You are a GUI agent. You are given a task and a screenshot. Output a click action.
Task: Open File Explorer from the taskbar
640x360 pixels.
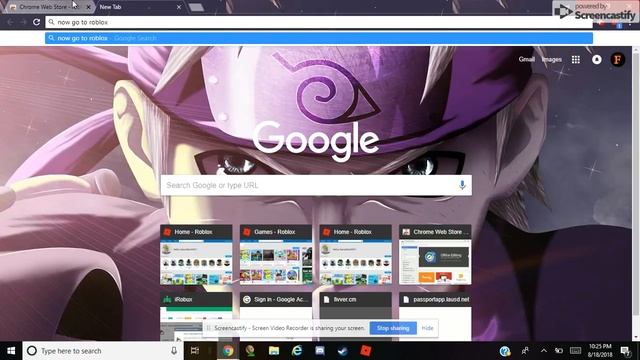(273, 351)
